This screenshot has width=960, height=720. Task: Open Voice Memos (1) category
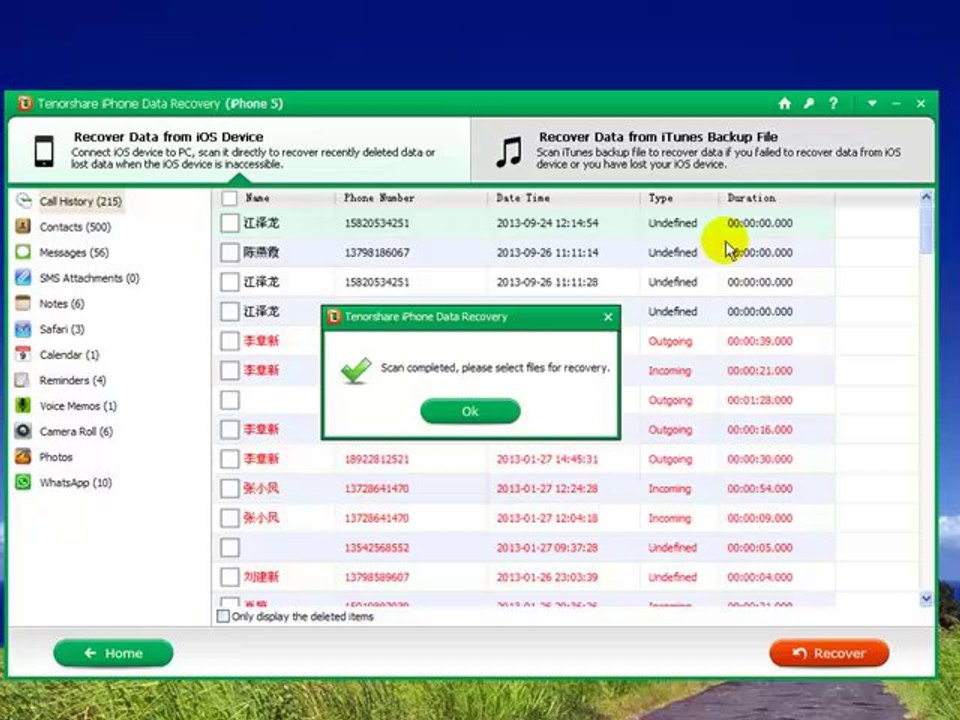click(78, 406)
